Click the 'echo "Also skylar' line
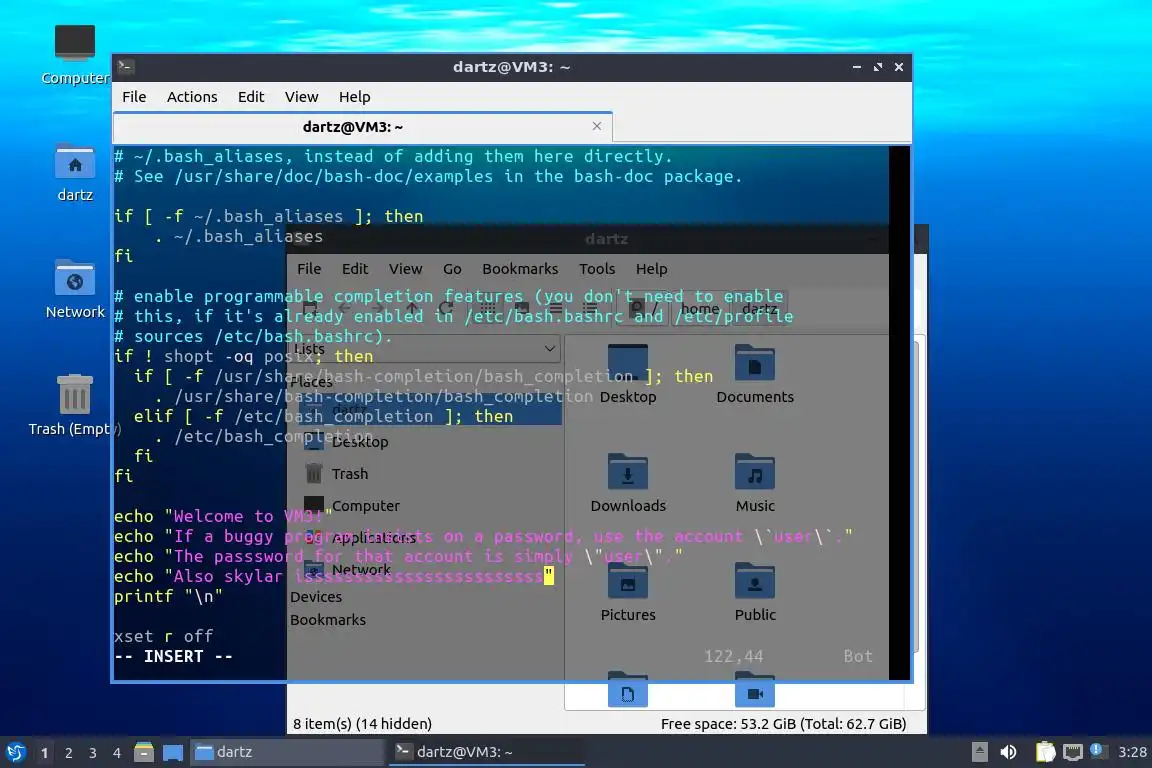1152x768 pixels. (334, 576)
